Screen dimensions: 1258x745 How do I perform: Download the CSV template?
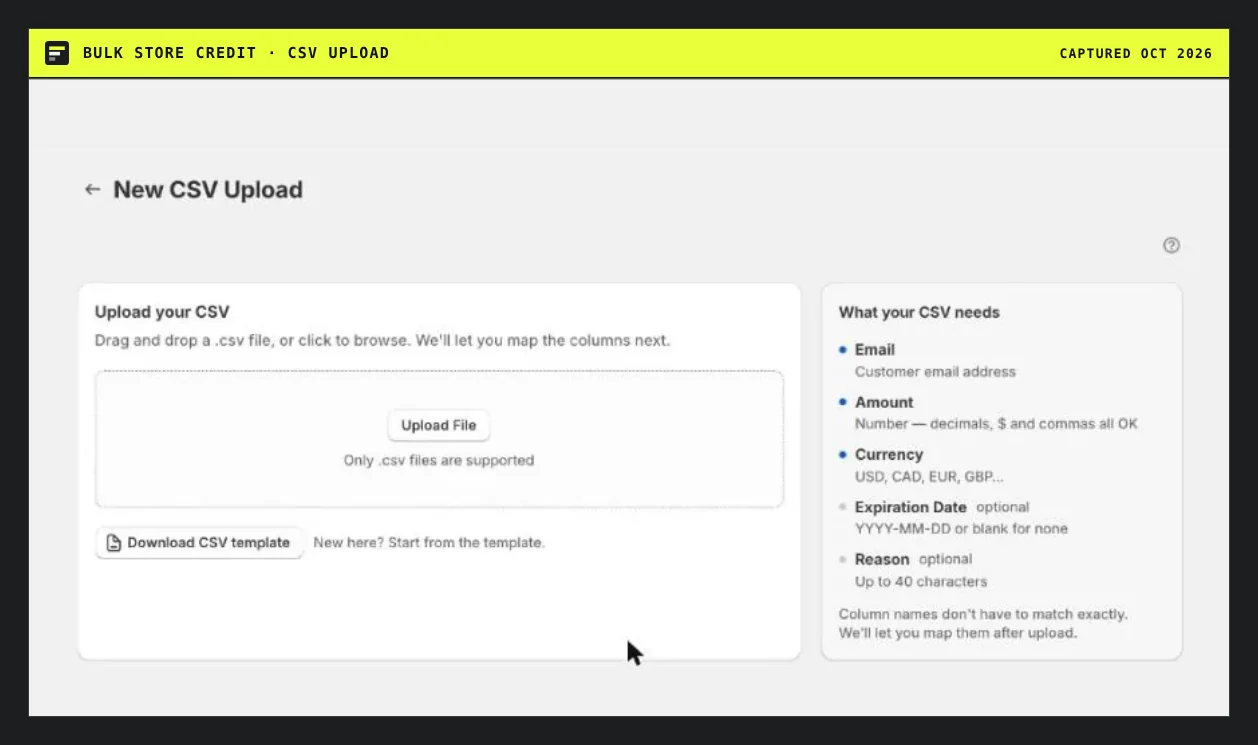199,543
